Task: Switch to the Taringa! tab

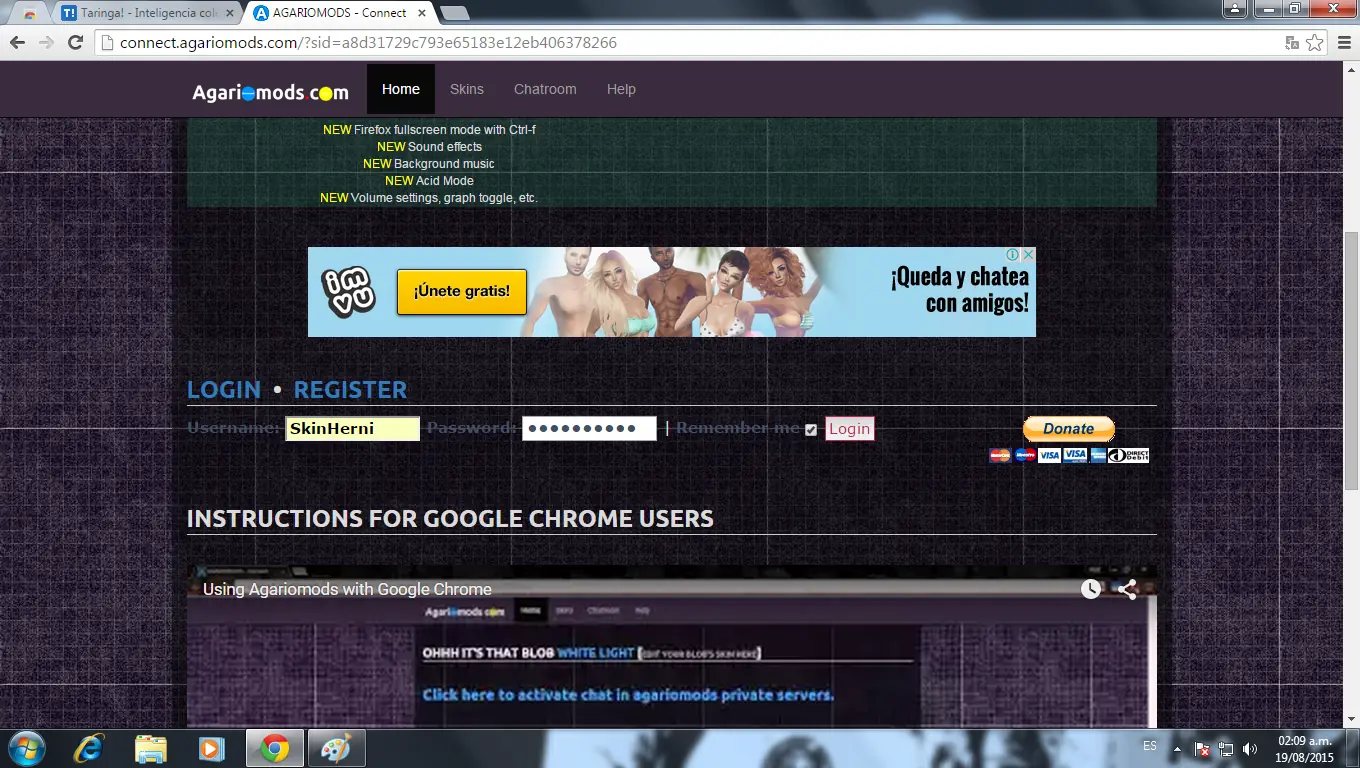Action: (x=148, y=14)
